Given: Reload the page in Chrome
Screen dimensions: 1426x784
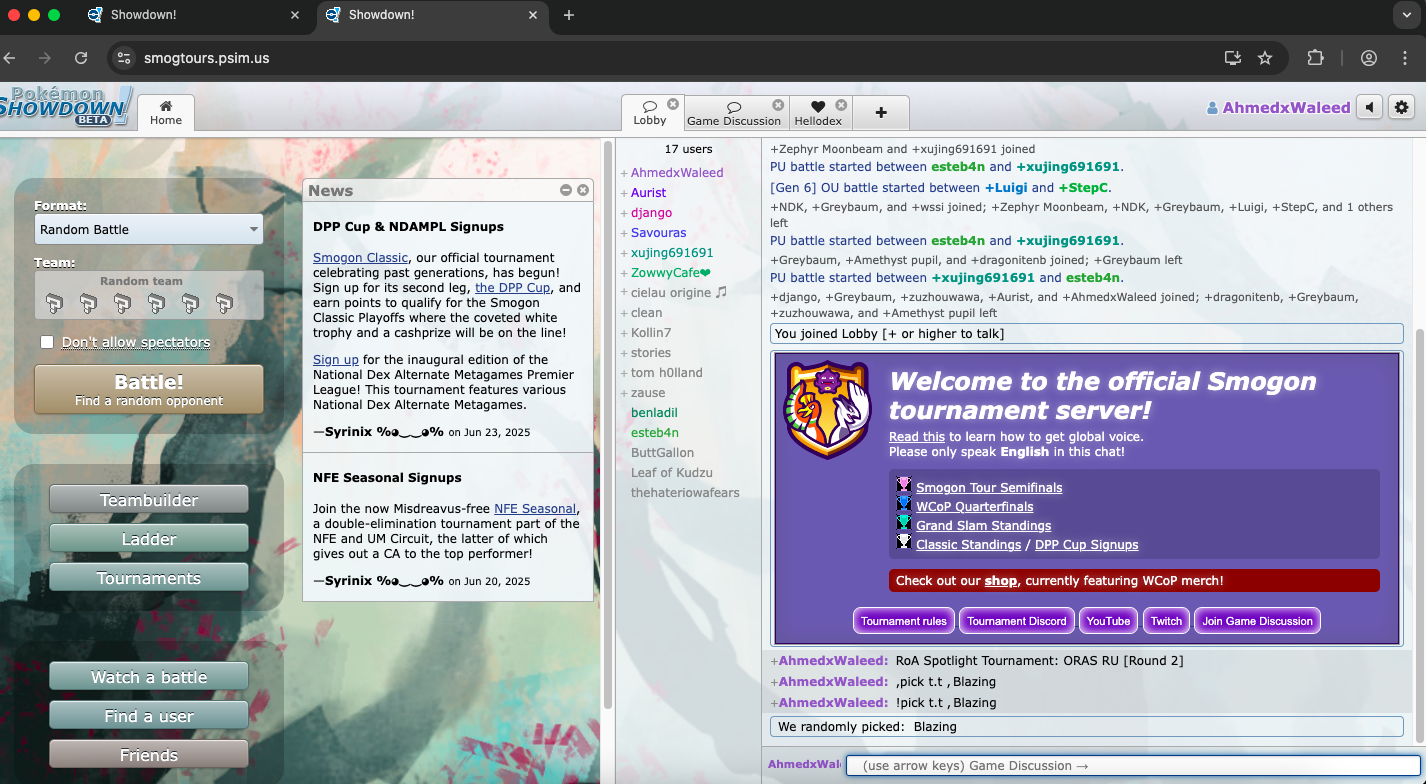Looking at the screenshot, I should click(81, 58).
